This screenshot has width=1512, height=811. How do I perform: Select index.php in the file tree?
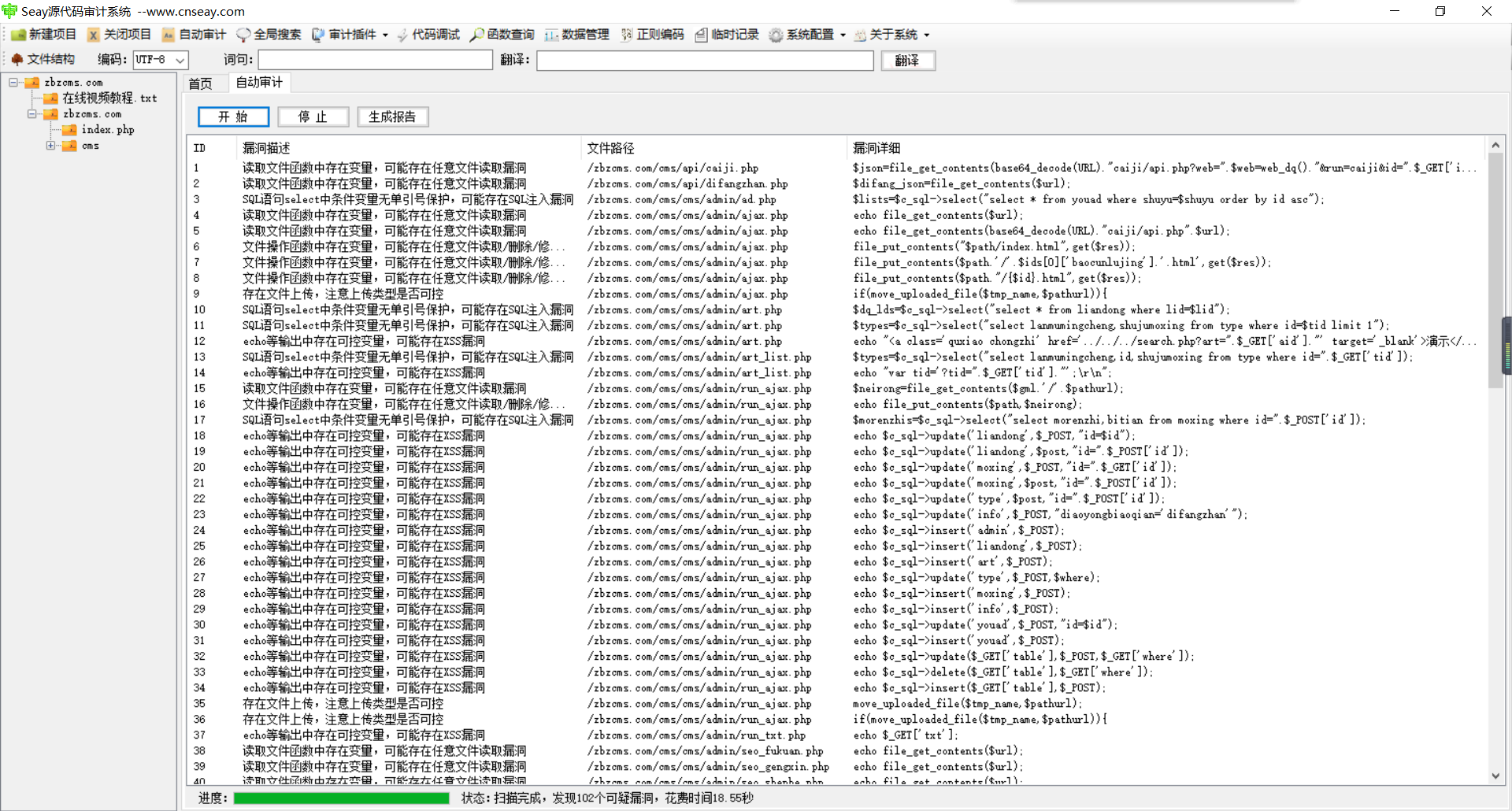click(107, 130)
